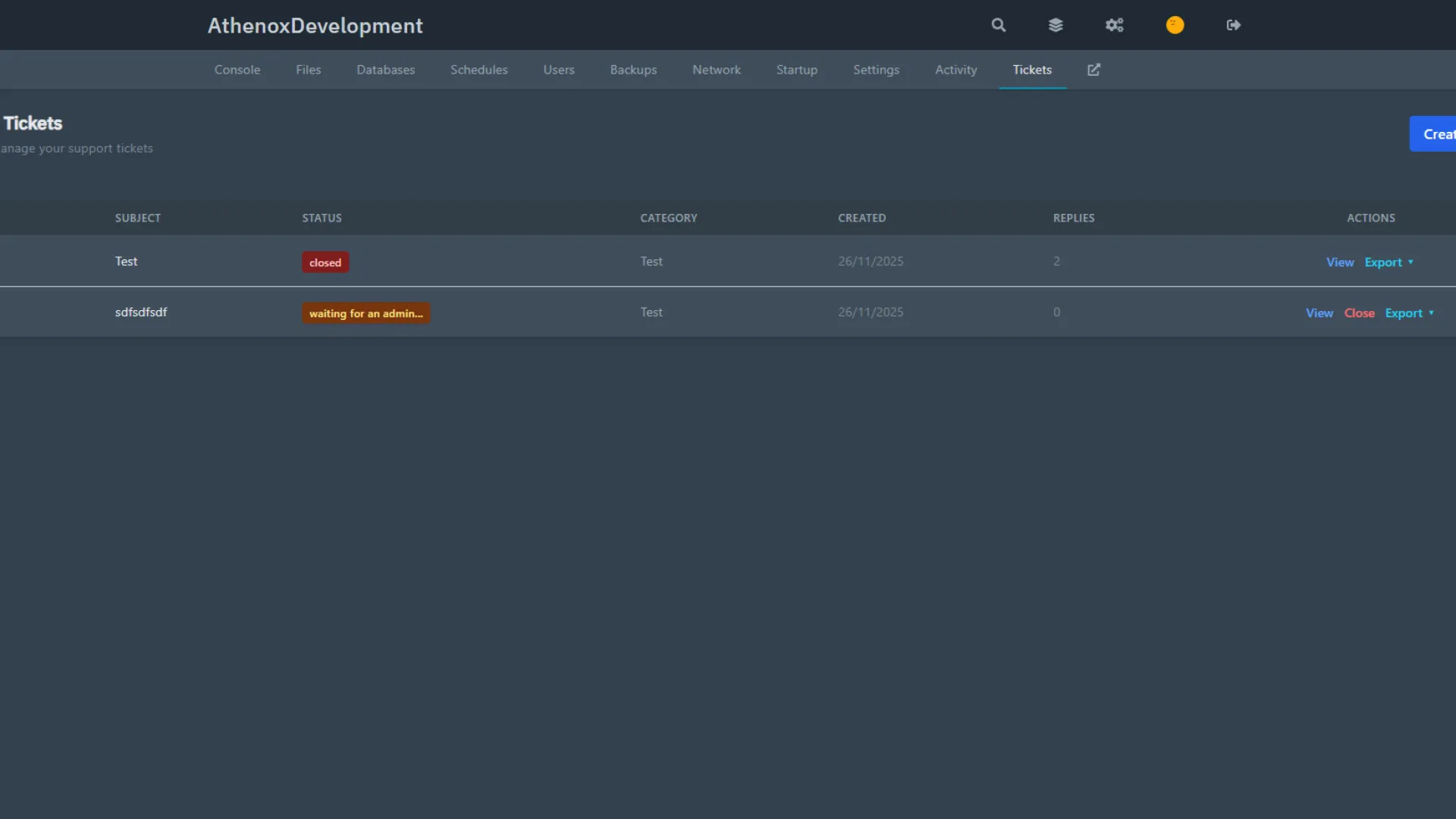Viewport: 1456px width, 819px height.
Task: Open the admin gears icon
Action: coord(1114,25)
